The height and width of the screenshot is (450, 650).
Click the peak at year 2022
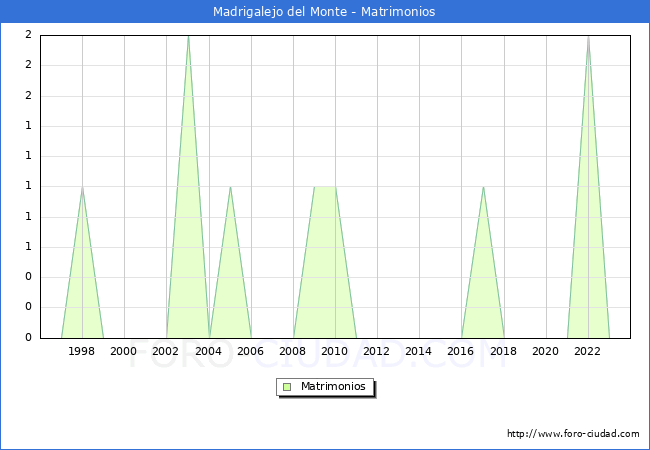[x=588, y=37]
